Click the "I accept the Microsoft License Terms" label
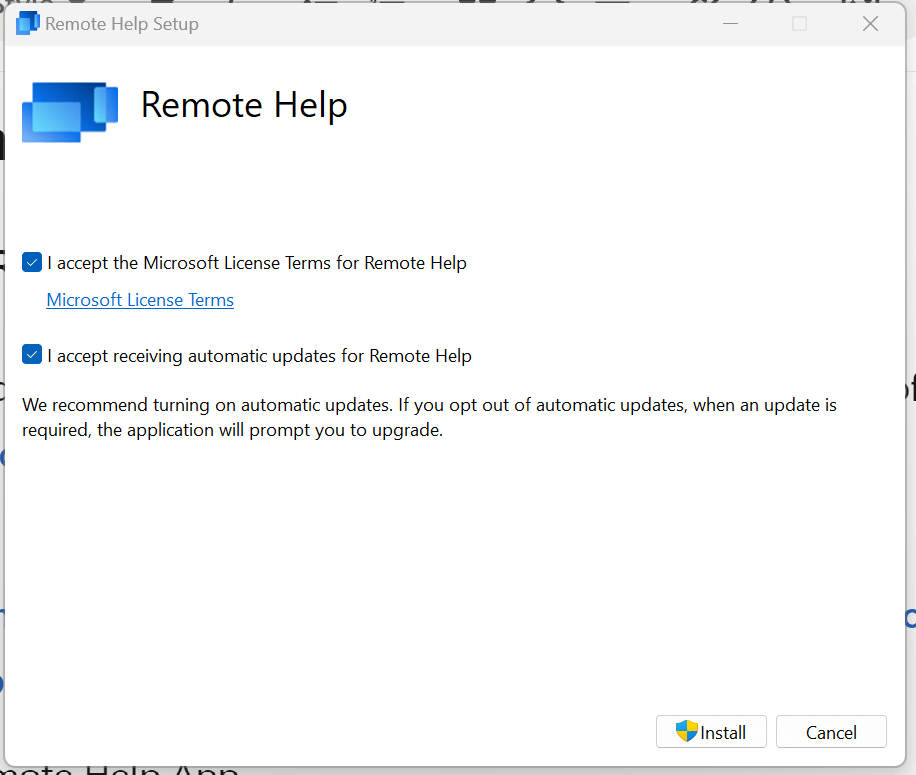 click(x=257, y=263)
